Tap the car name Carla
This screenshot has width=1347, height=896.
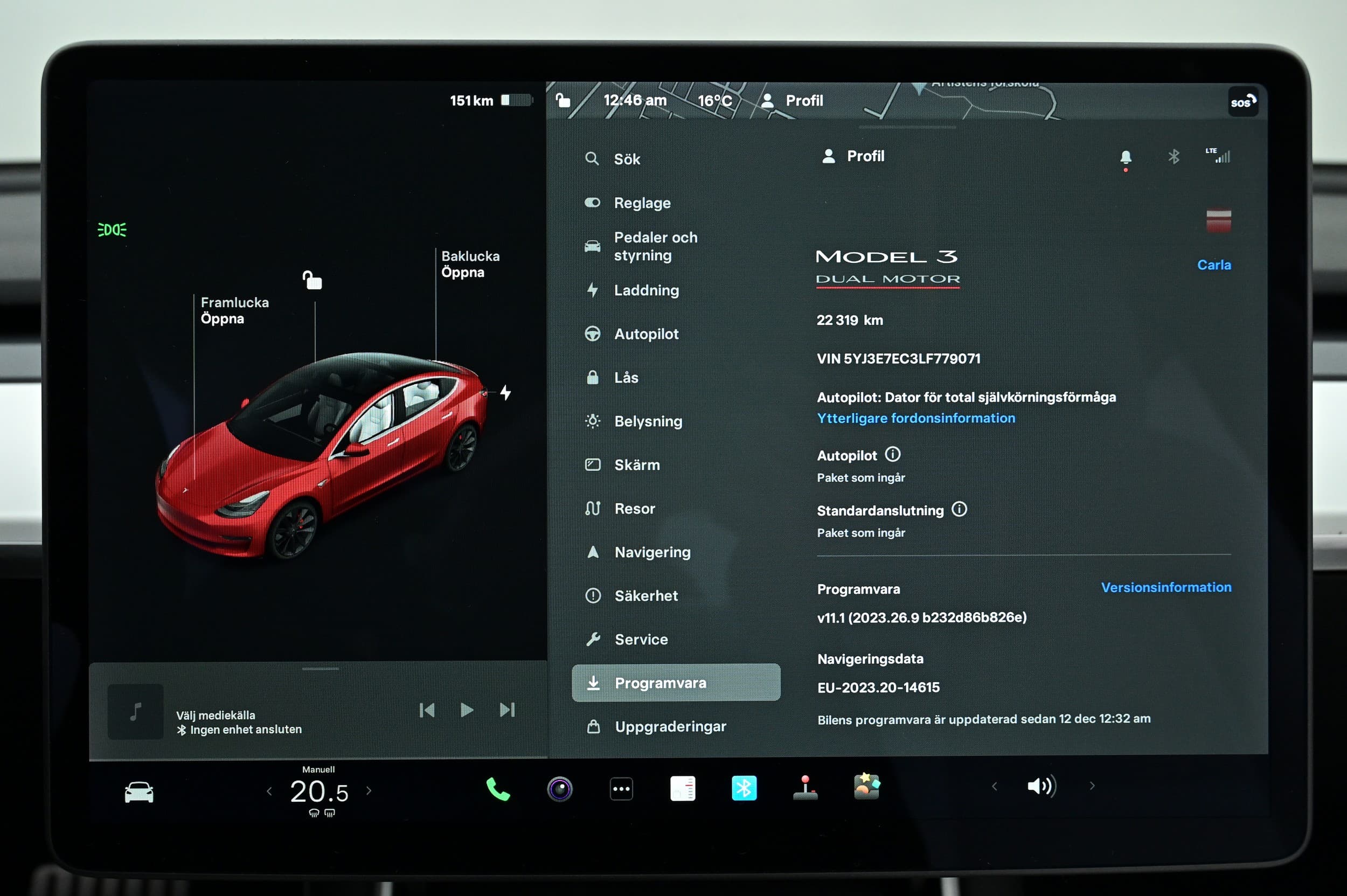(x=1214, y=265)
